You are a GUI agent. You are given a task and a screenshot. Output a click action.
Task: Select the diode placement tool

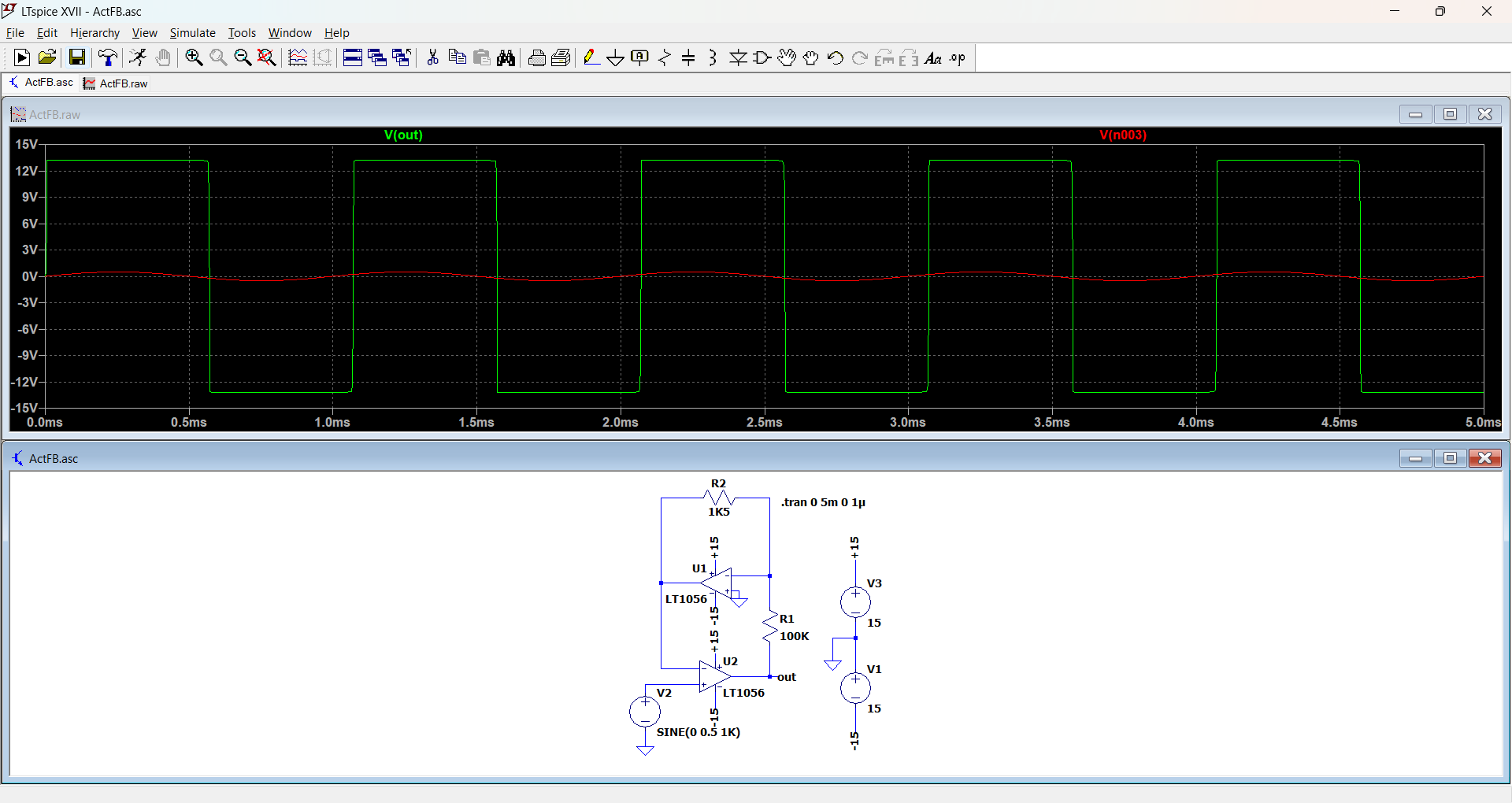pyautogui.click(x=738, y=57)
